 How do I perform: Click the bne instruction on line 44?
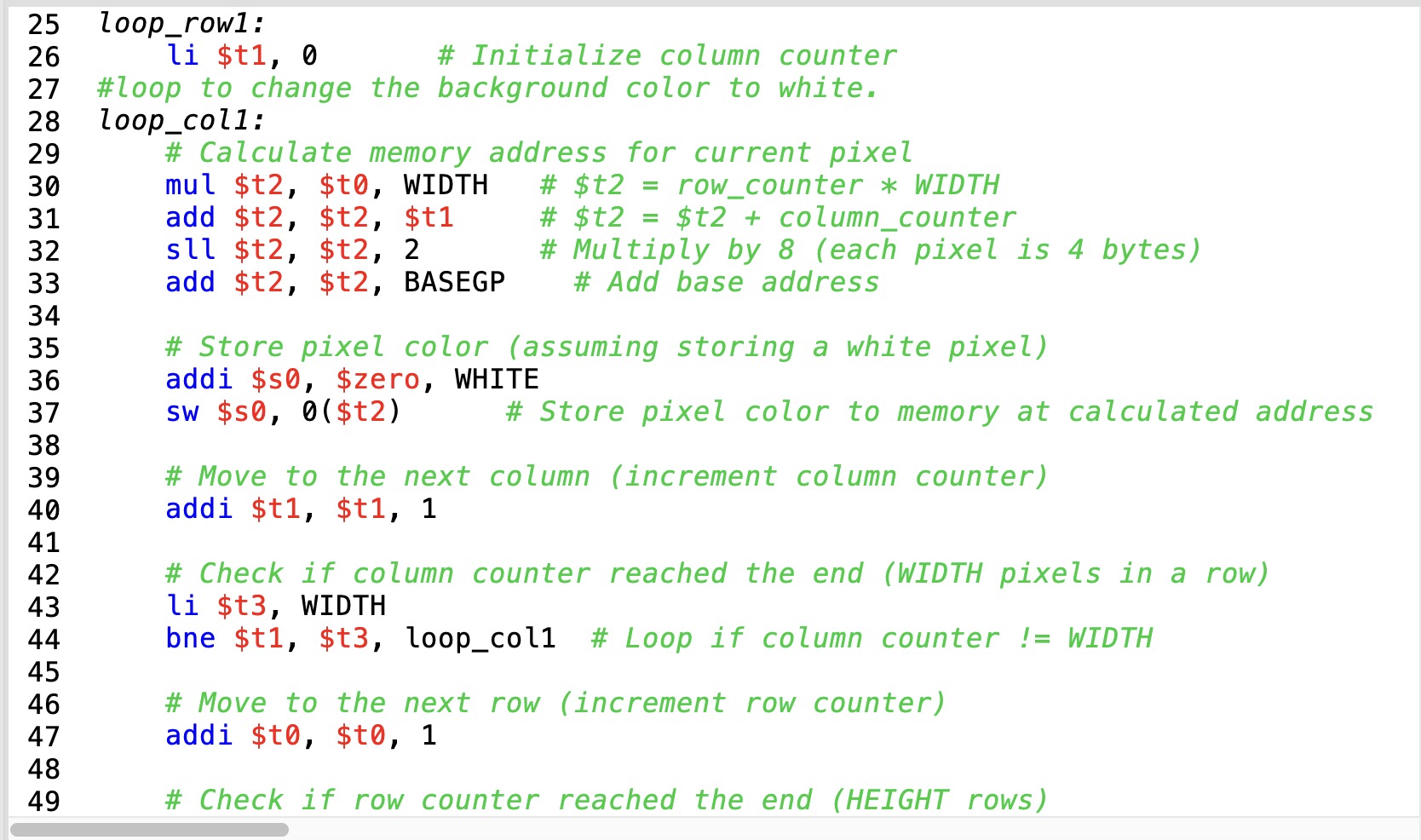pyautogui.click(x=189, y=637)
